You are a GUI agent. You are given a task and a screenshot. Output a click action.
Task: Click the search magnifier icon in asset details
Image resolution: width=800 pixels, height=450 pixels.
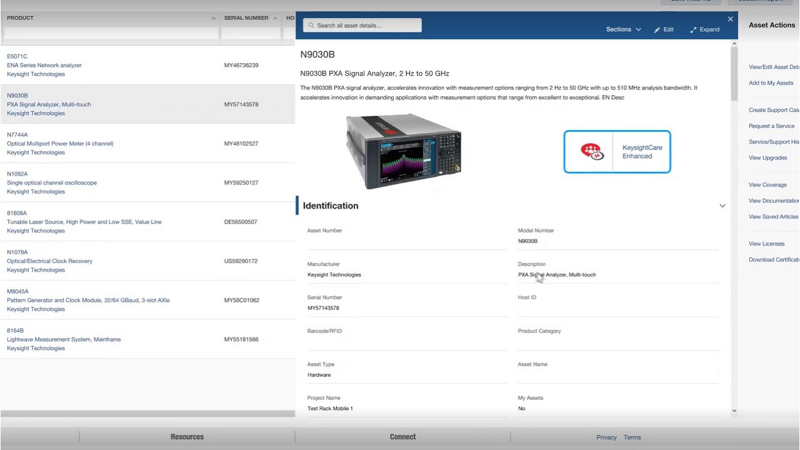(x=311, y=25)
